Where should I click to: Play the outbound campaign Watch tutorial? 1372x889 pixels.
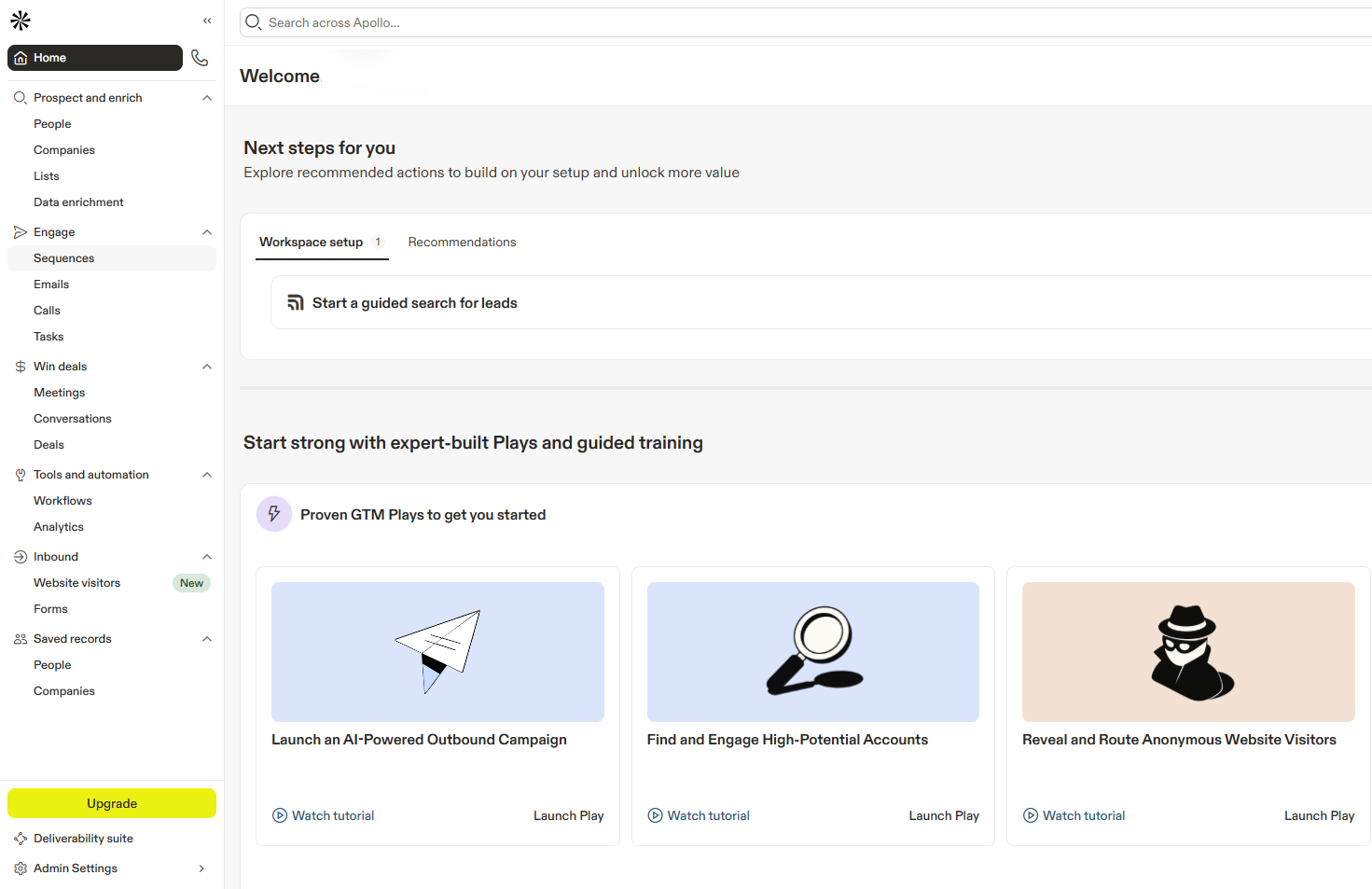[323, 815]
